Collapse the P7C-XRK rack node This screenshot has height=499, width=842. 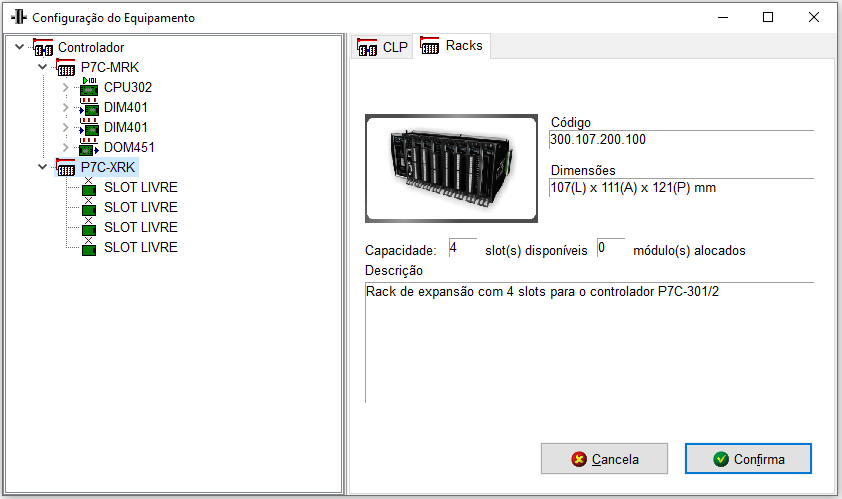pyautogui.click(x=43, y=167)
